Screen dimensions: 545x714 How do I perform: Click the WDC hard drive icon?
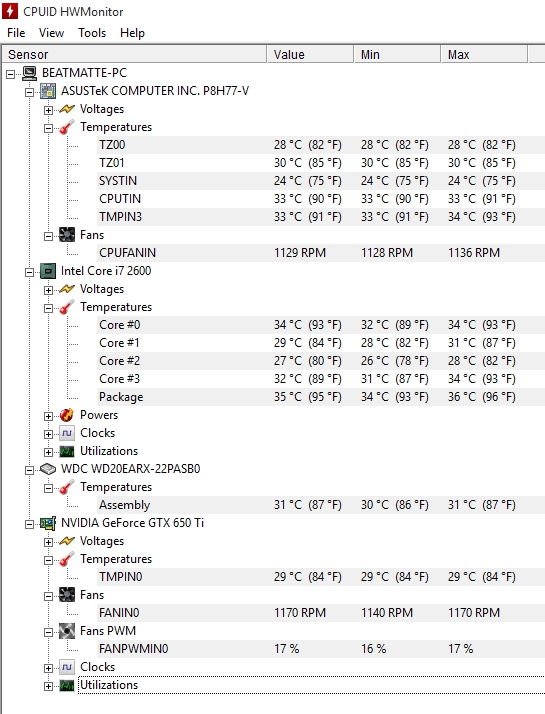pyautogui.click(x=48, y=469)
